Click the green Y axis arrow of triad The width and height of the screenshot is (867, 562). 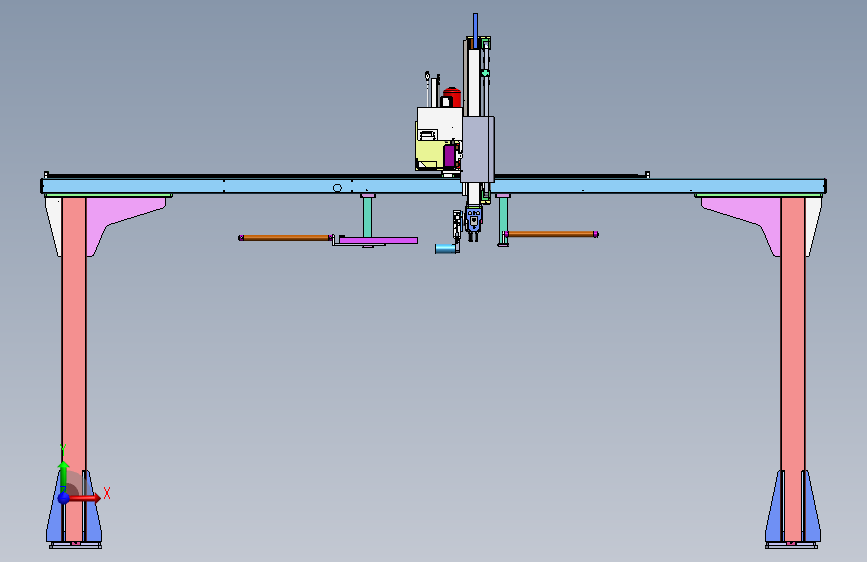(x=64, y=475)
